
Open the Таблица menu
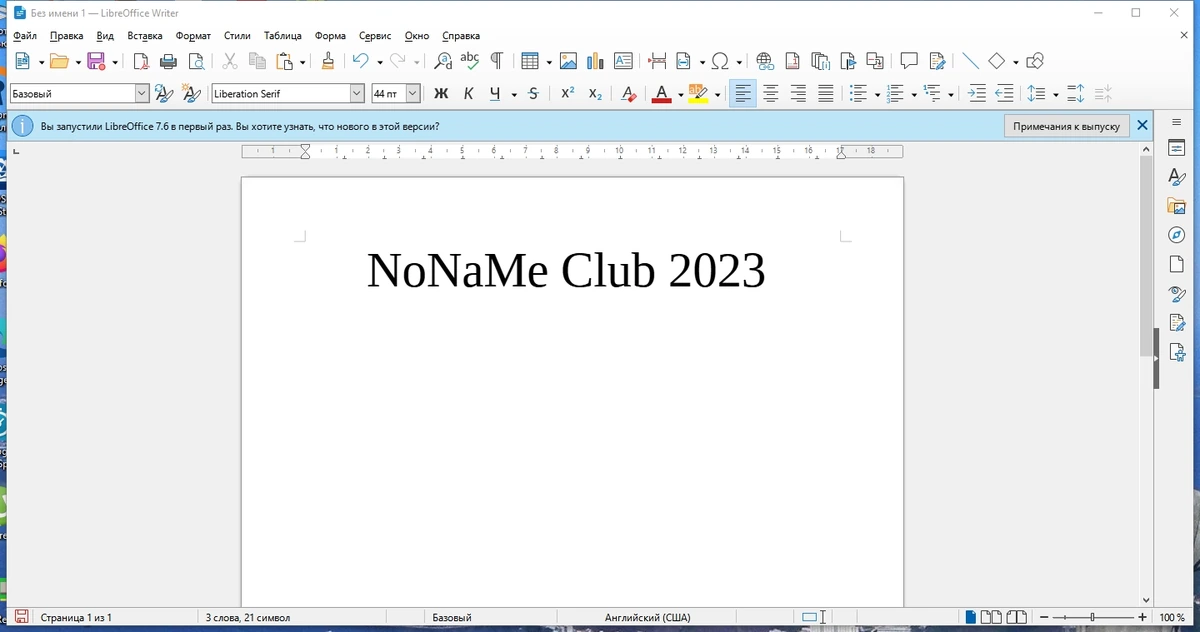pyautogui.click(x=283, y=36)
